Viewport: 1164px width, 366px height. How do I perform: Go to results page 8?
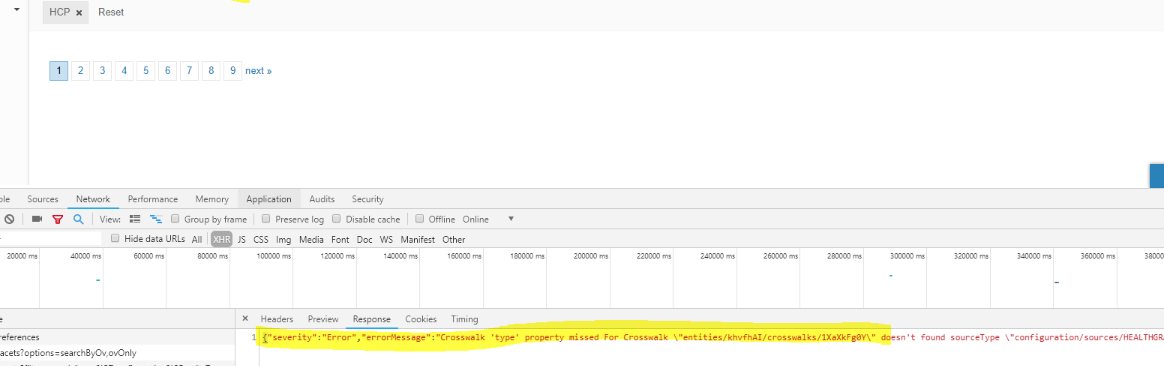pyautogui.click(x=212, y=71)
